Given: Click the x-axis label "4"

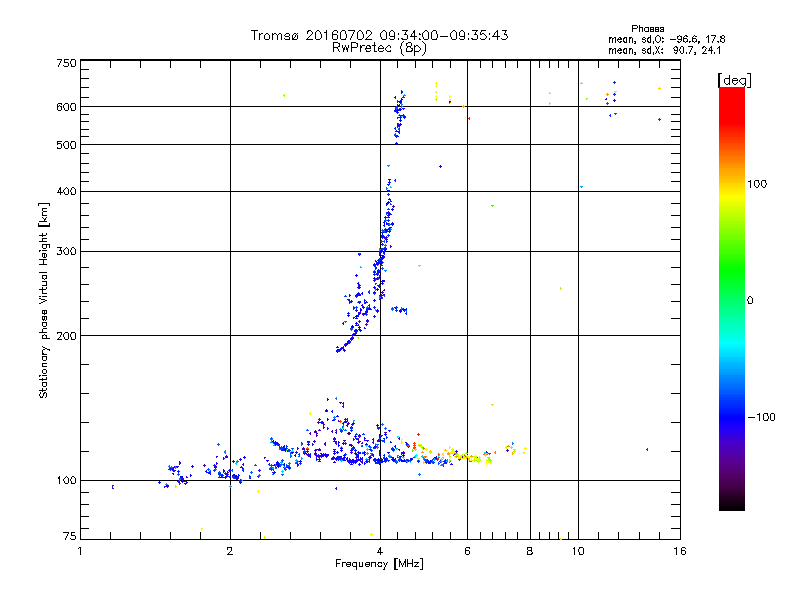Looking at the screenshot, I should [x=380, y=551].
